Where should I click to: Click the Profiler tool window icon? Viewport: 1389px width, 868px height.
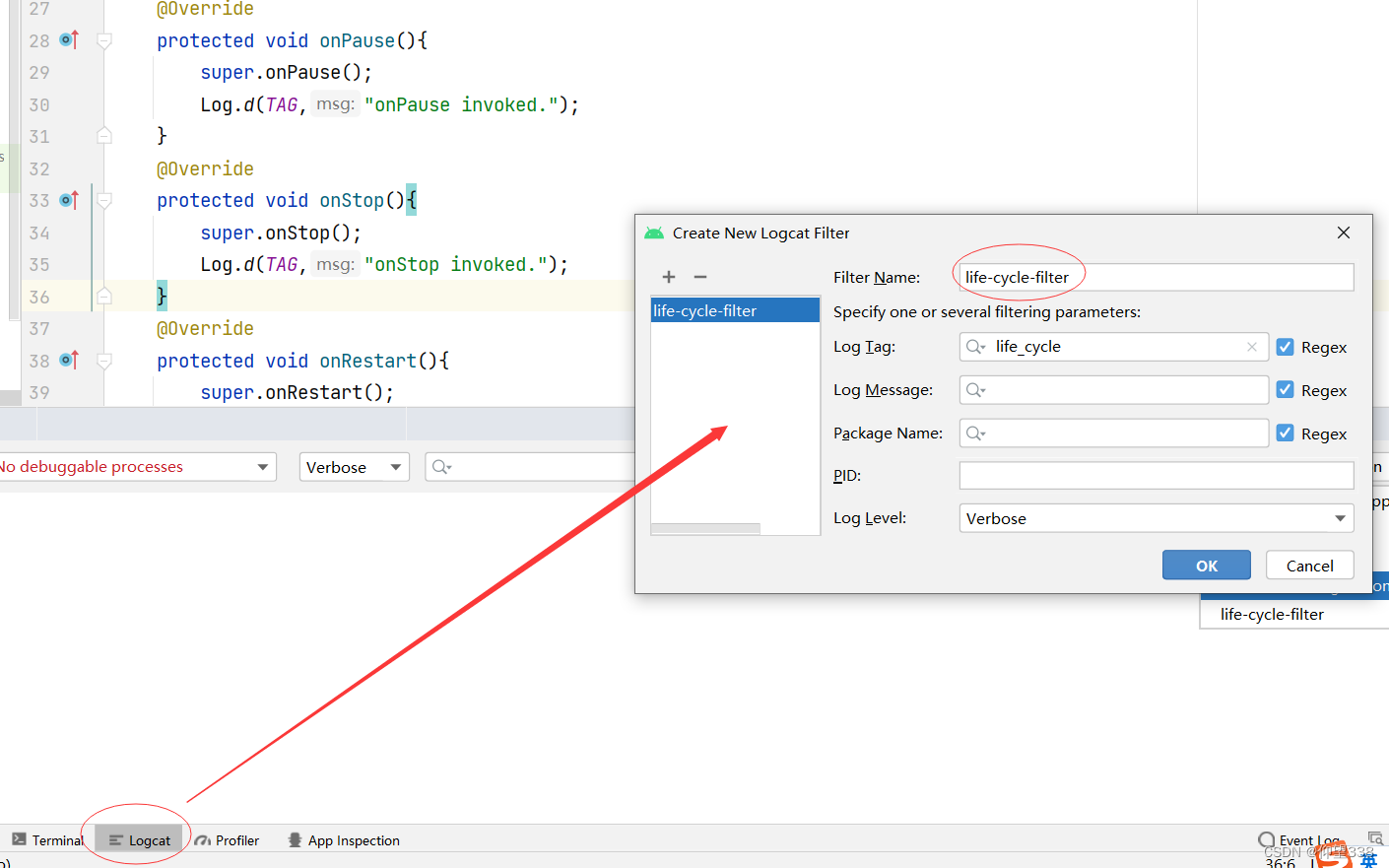click(x=203, y=840)
